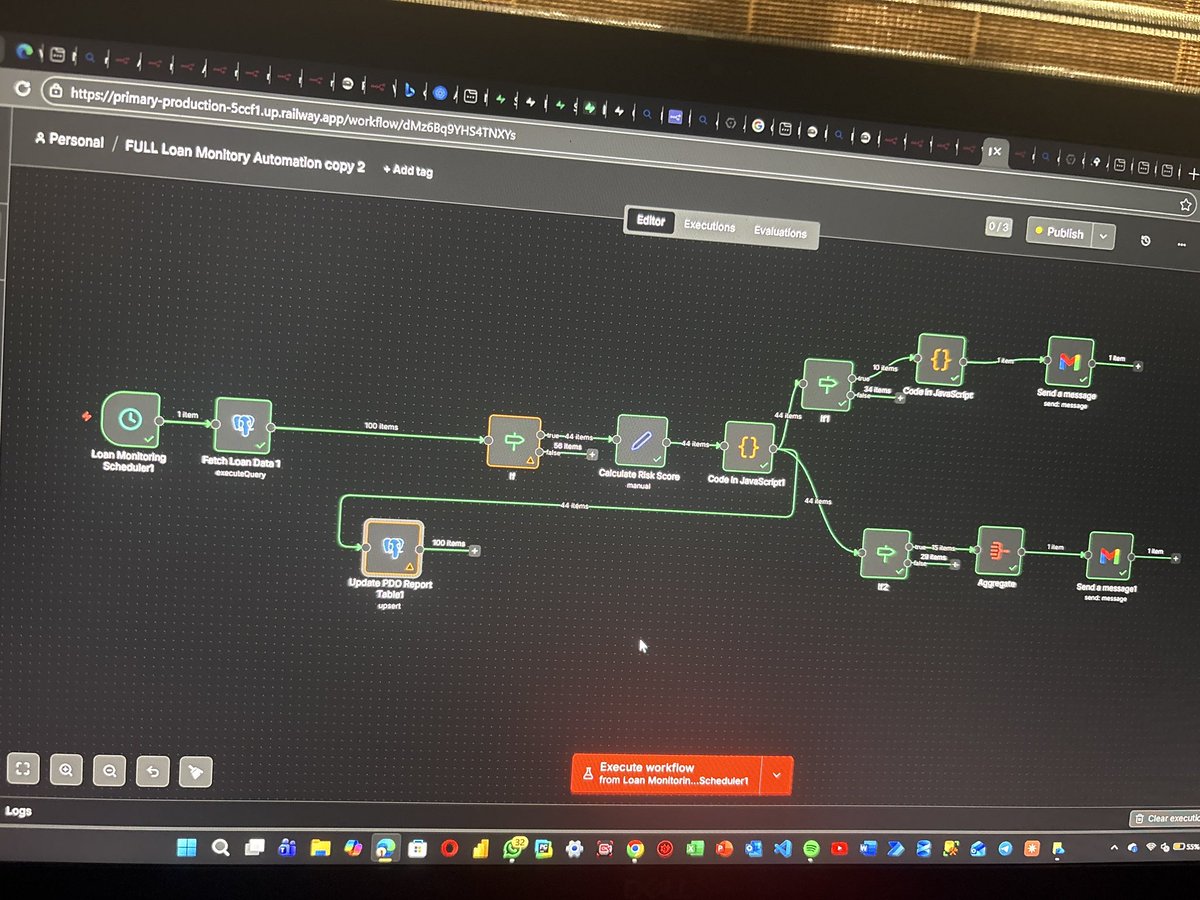Select the Send a message1 Gmail node

1110,556
